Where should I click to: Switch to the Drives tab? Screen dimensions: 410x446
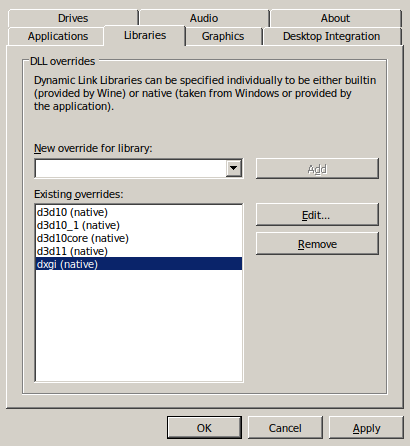[x=73, y=18]
